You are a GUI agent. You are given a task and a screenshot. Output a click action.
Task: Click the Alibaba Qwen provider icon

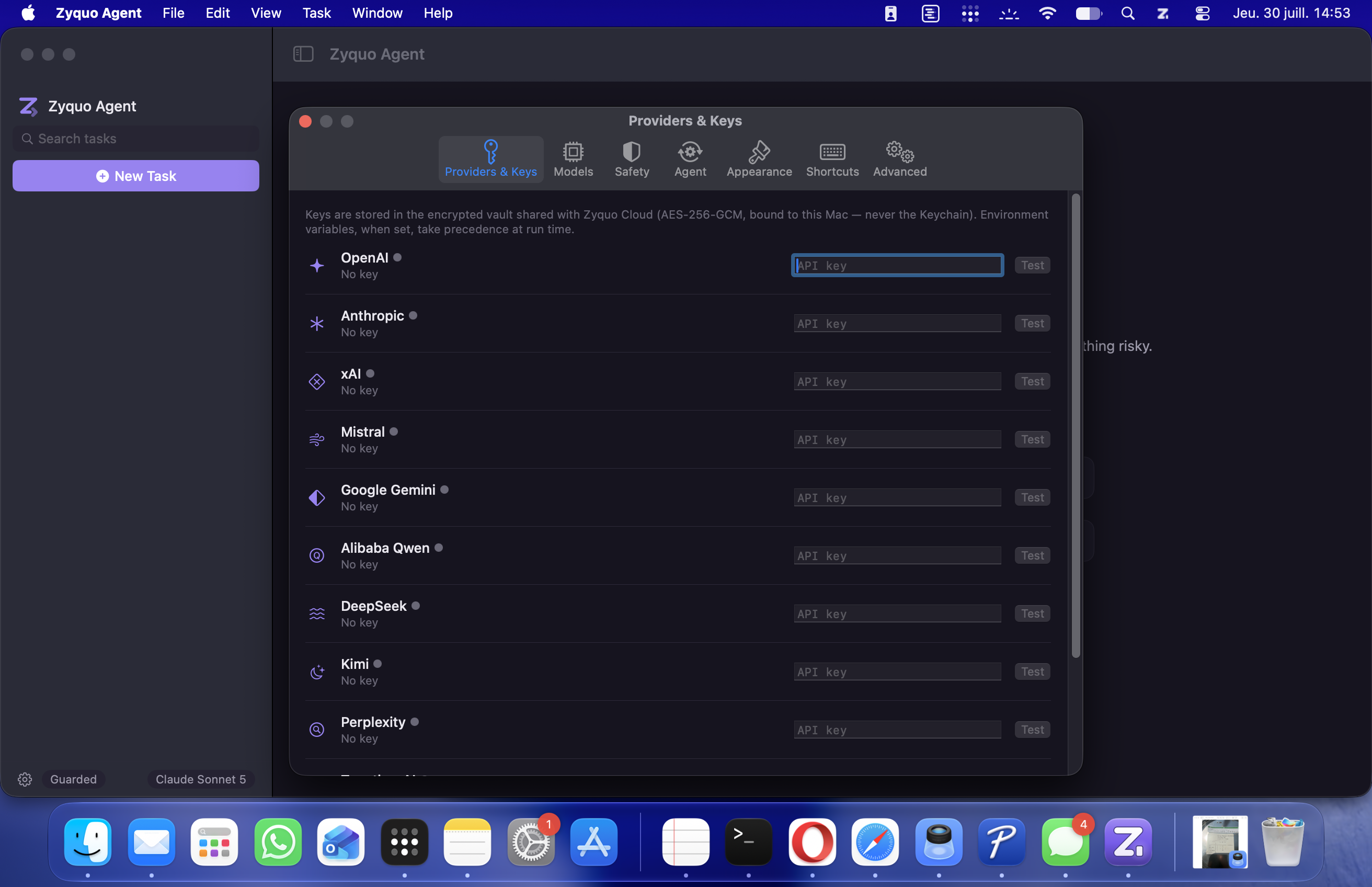pos(317,556)
